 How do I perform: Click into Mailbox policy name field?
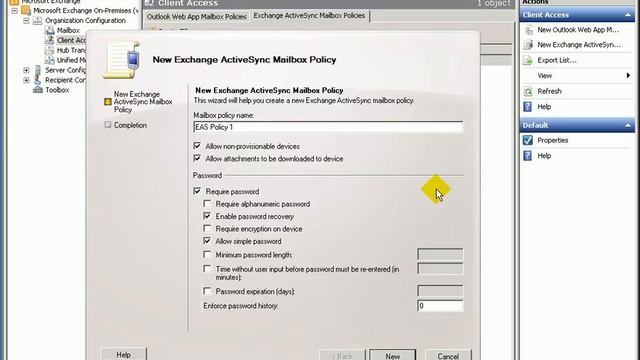pyautogui.click(x=328, y=127)
